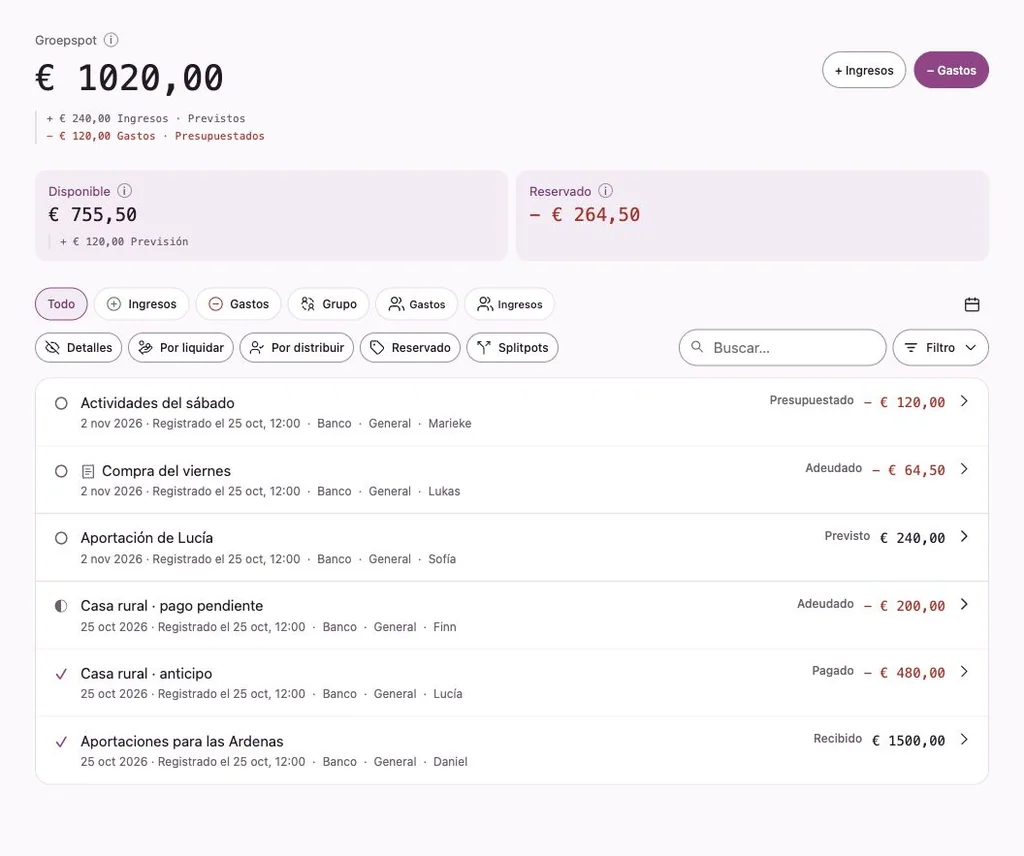Click the Pagado status label
Screen dimensions: 1024x856
click(x=833, y=671)
